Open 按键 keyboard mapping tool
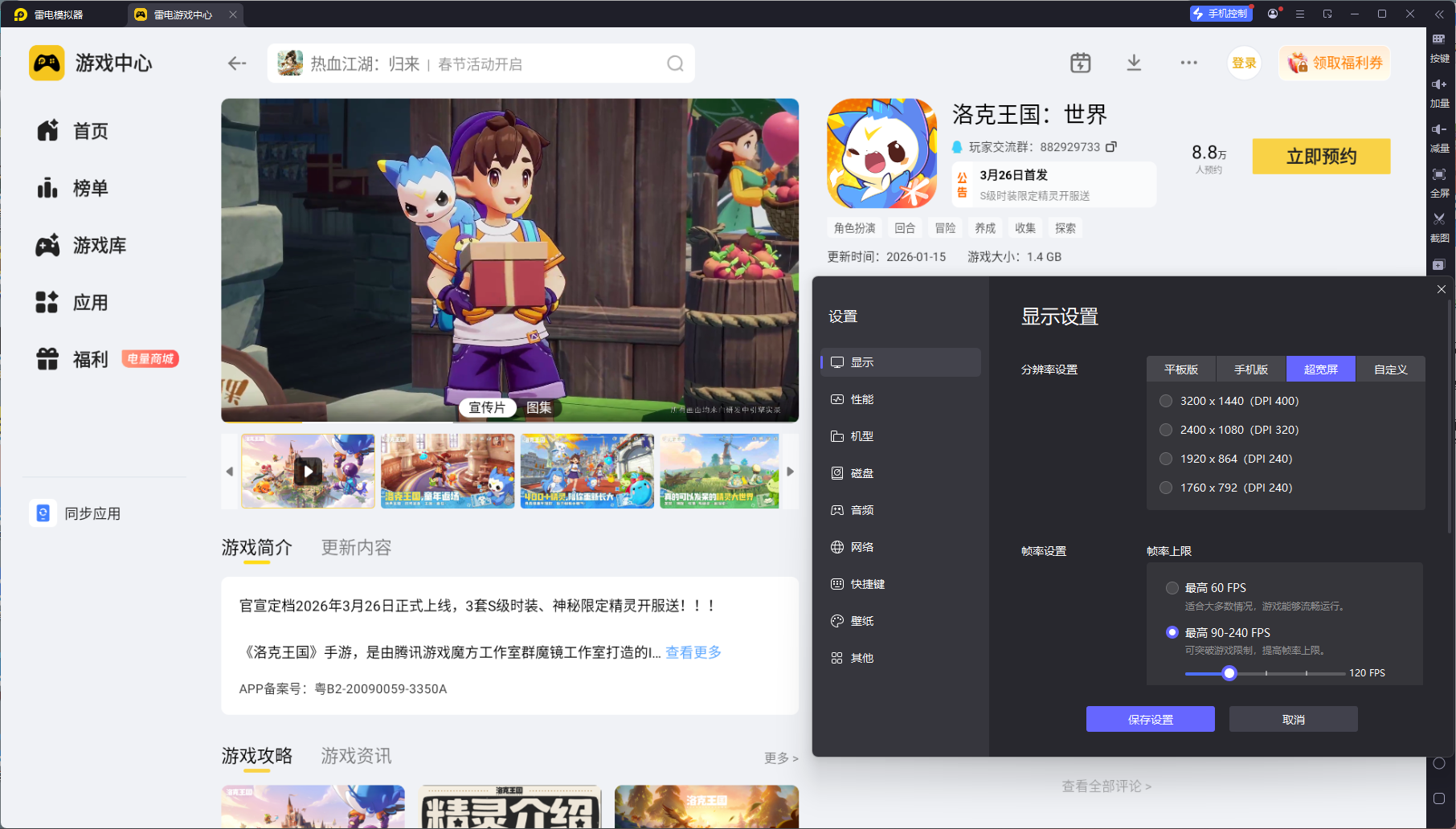The height and width of the screenshot is (829, 1456). coord(1439,47)
